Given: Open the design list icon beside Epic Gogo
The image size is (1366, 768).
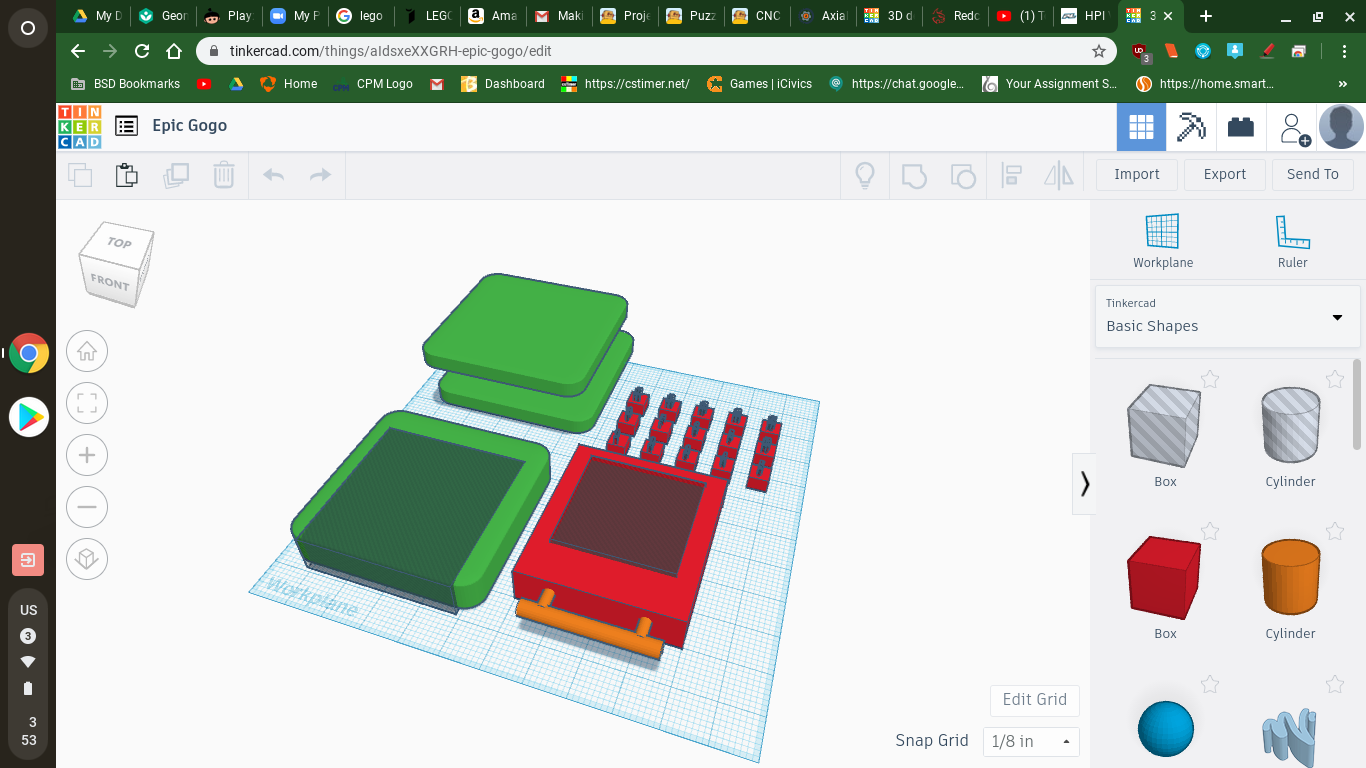Looking at the screenshot, I should coord(126,126).
